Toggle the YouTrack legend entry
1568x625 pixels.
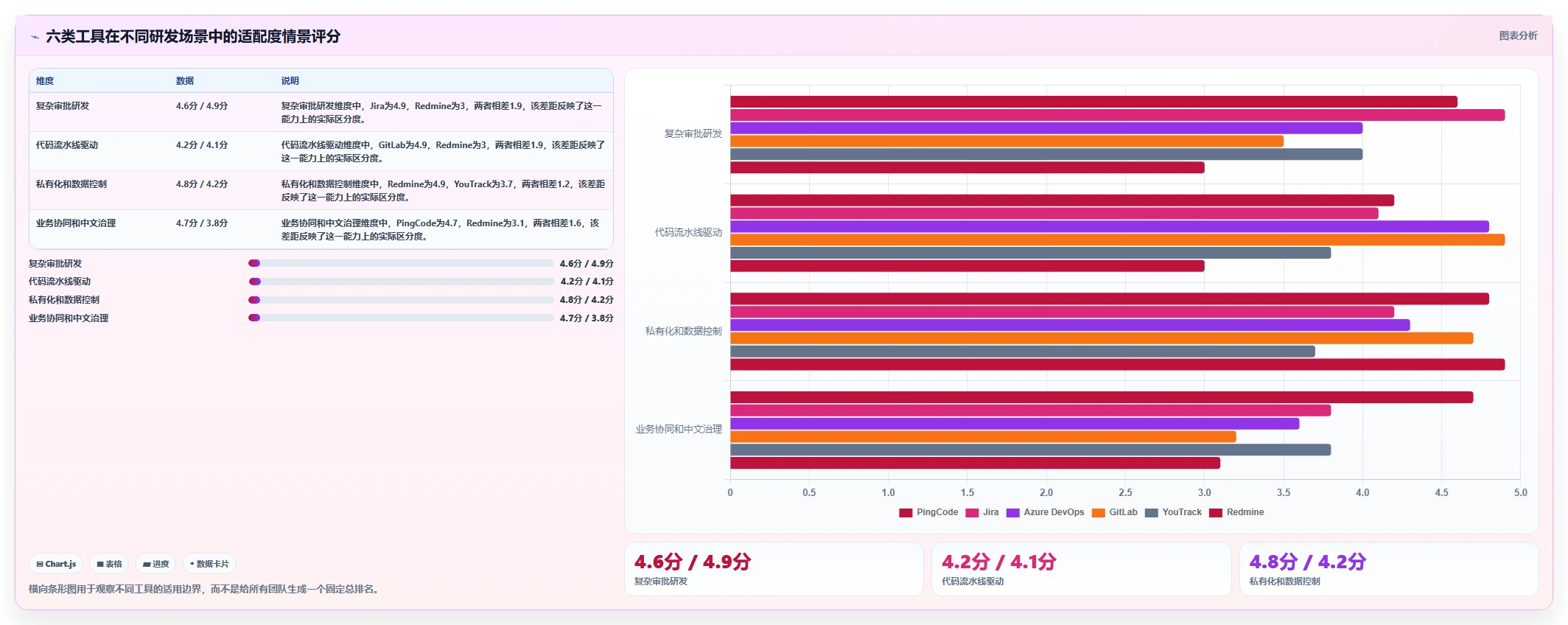point(1173,513)
